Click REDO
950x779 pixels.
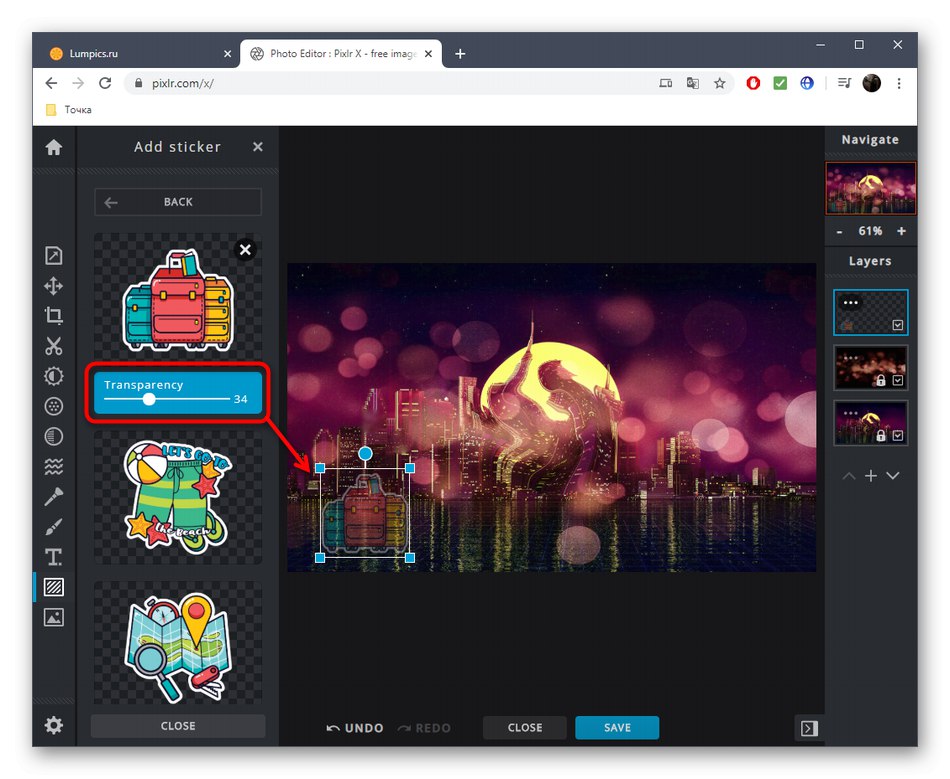[x=424, y=728]
